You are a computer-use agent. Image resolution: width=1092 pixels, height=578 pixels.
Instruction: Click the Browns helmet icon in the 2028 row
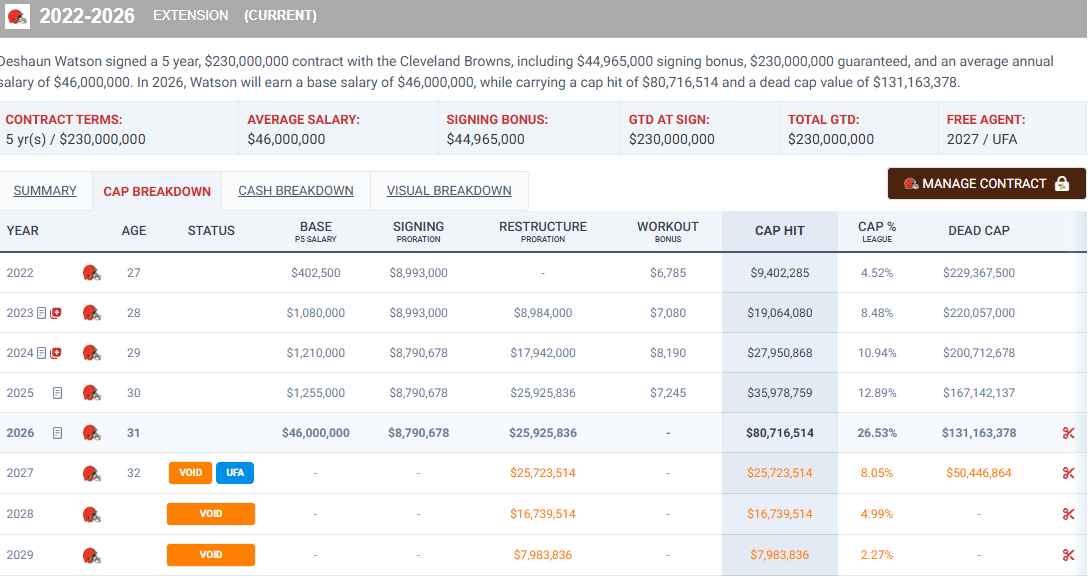pos(91,515)
